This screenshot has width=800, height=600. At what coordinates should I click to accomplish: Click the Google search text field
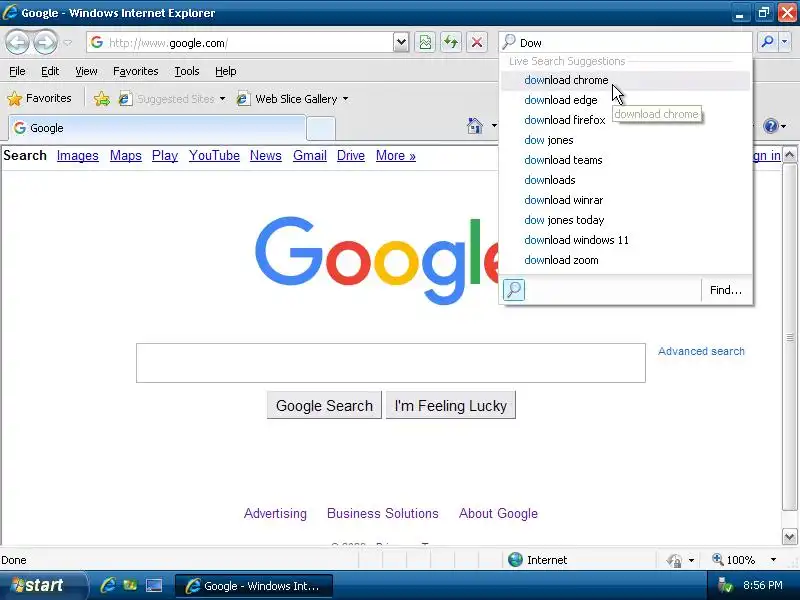(391, 363)
